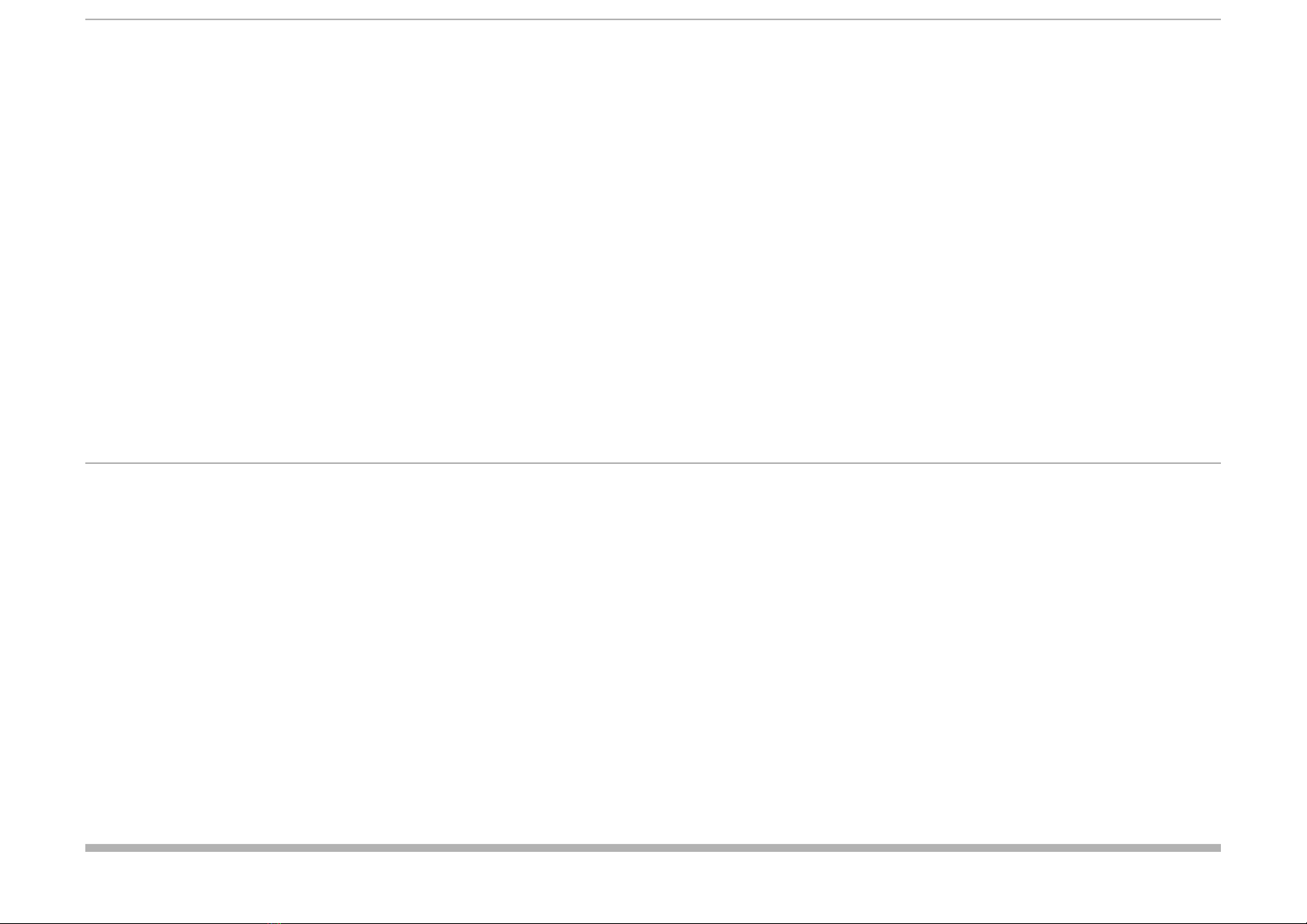Click the white space below the thick gray bar
1307x924 pixels.
click(x=652, y=884)
